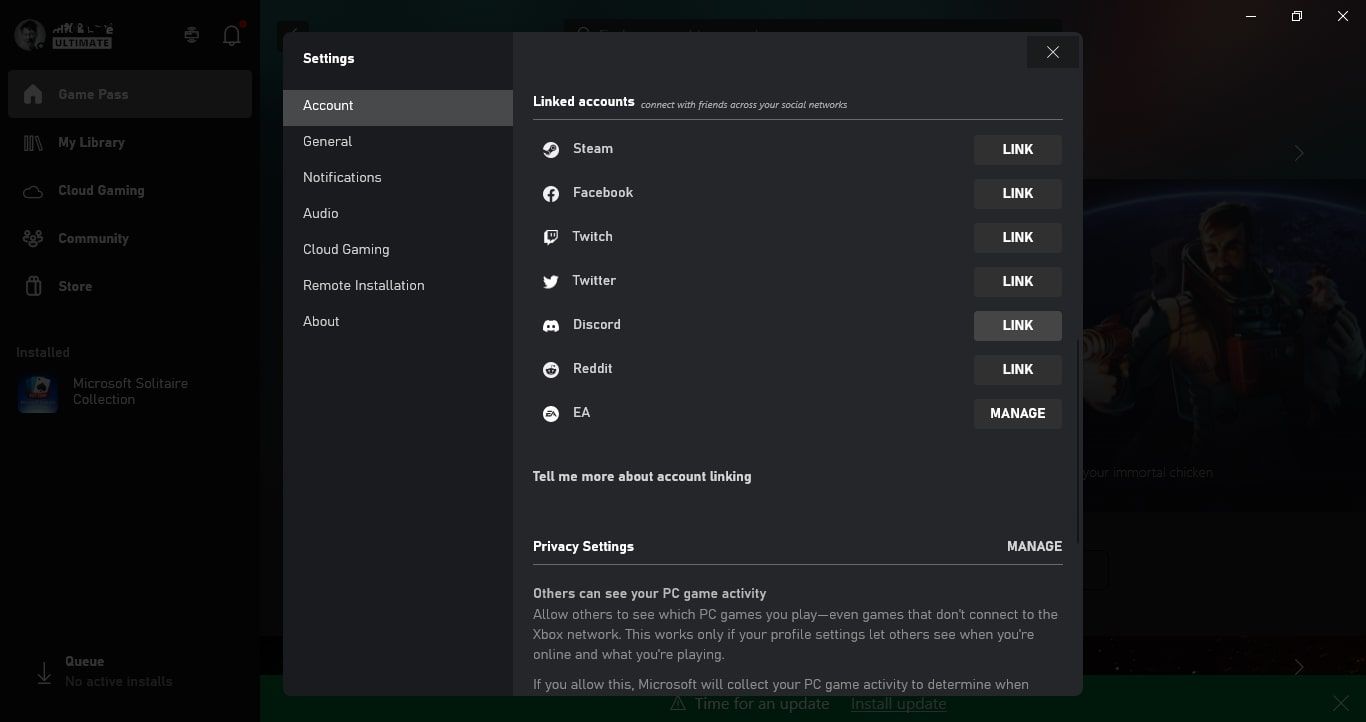Viewport: 1366px width, 722px height.
Task: Click the Settings panel vertical scrollbar
Action: pos(1078,440)
